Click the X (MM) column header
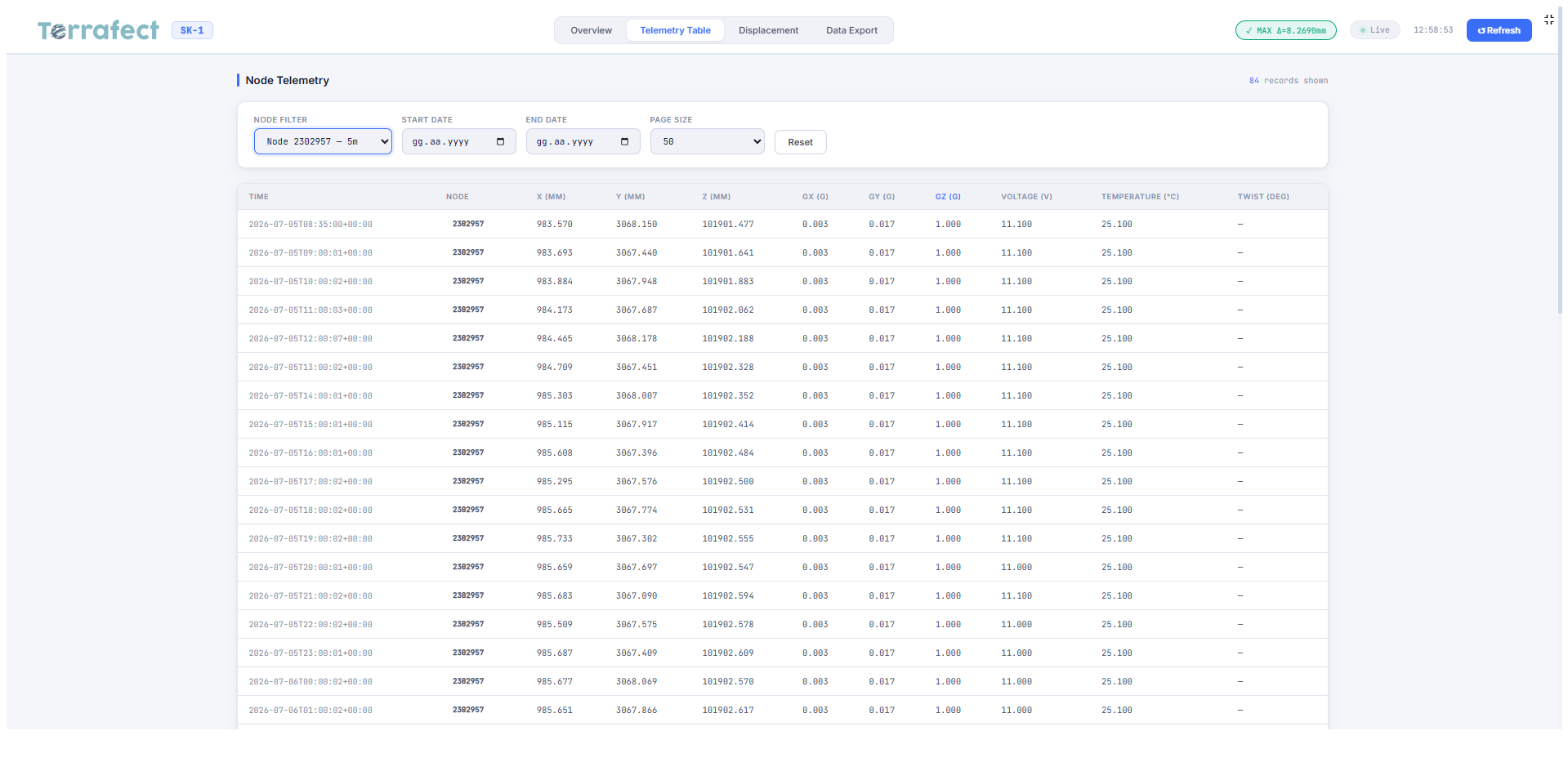1568x771 pixels. [x=551, y=197]
